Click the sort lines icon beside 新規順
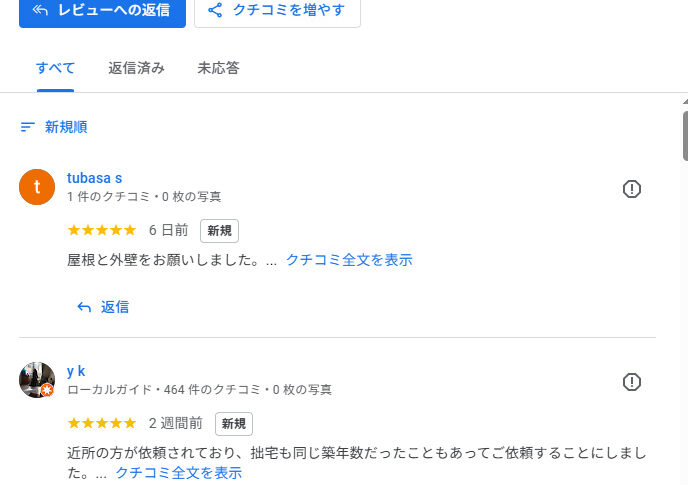Screen dimensions: 688x485 point(27,127)
